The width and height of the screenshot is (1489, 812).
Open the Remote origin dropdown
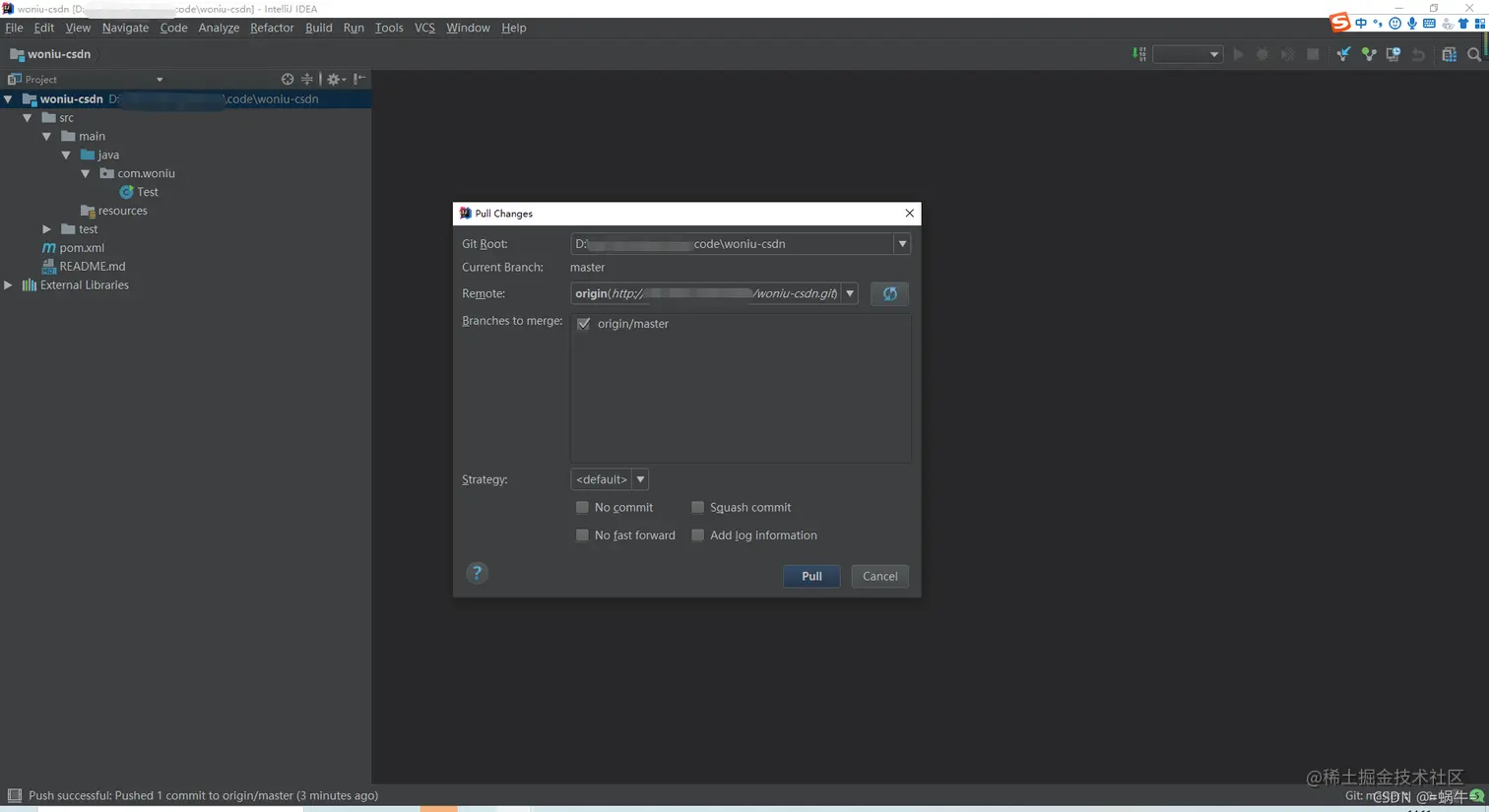coord(850,293)
